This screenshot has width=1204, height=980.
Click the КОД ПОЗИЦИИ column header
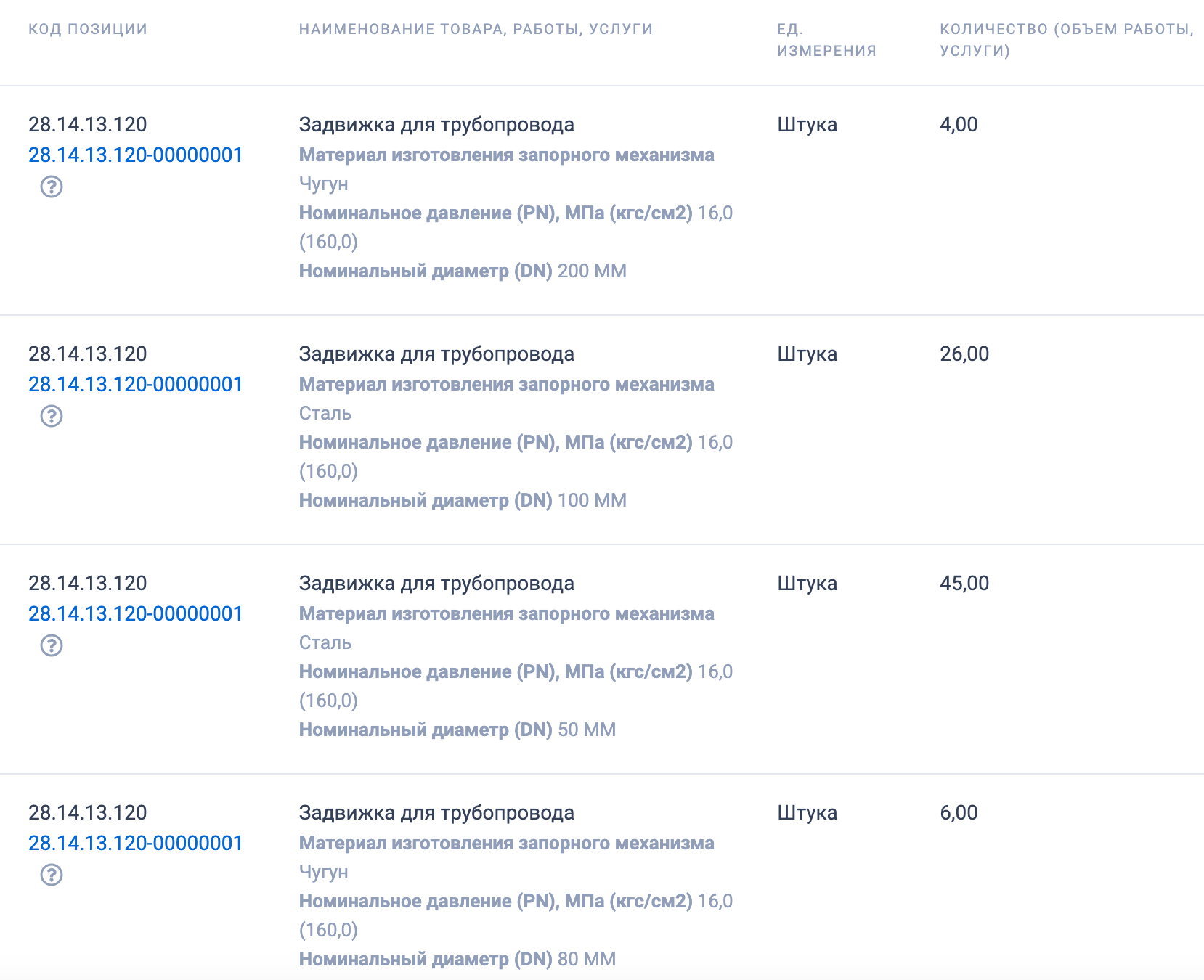[86, 29]
